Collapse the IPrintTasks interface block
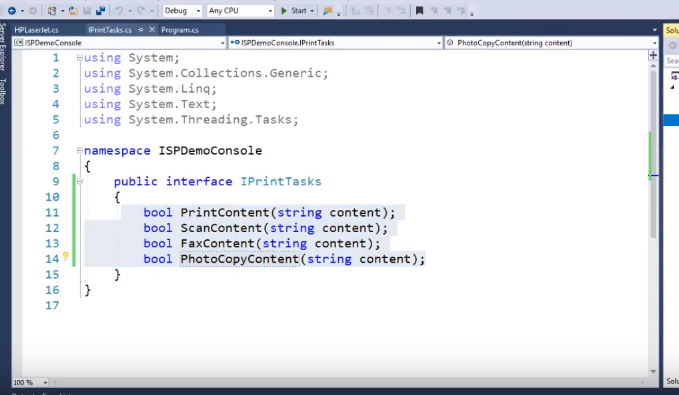679x395 pixels. [x=80, y=181]
